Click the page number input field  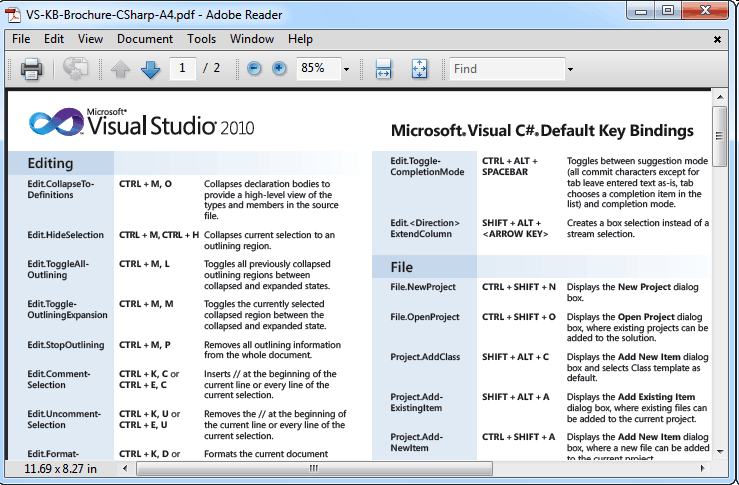coord(182,69)
